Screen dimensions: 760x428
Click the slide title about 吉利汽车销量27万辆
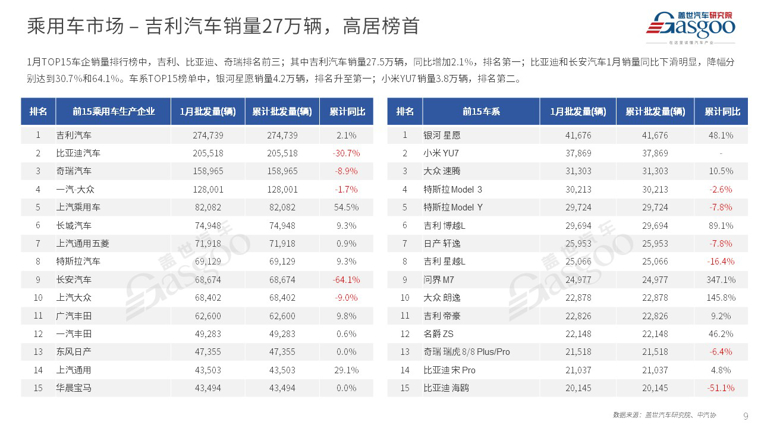[223, 26]
